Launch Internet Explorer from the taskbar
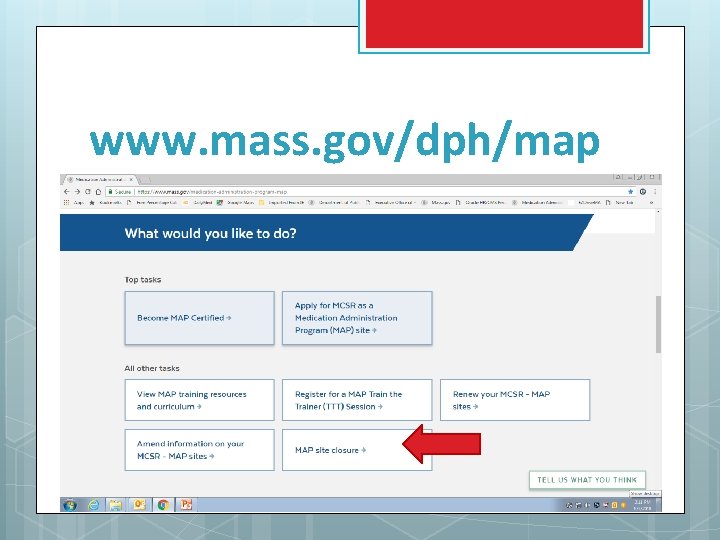 94,505
